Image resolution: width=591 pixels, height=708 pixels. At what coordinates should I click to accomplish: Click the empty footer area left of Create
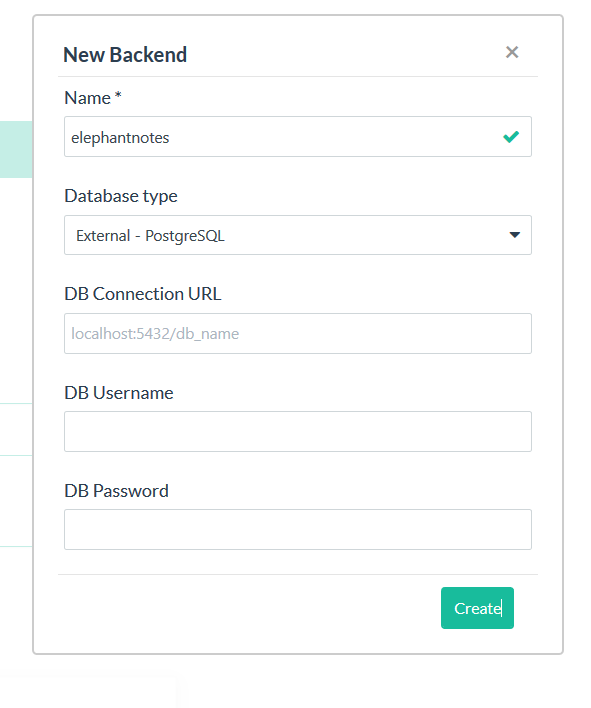[249, 608]
